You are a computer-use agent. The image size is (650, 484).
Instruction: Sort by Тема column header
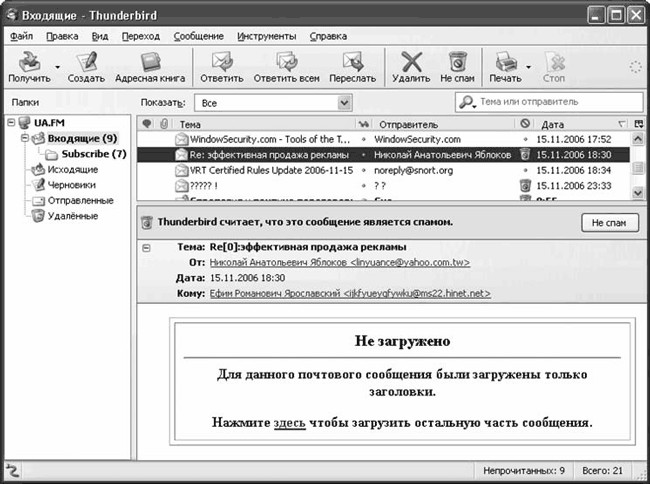[265, 124]
